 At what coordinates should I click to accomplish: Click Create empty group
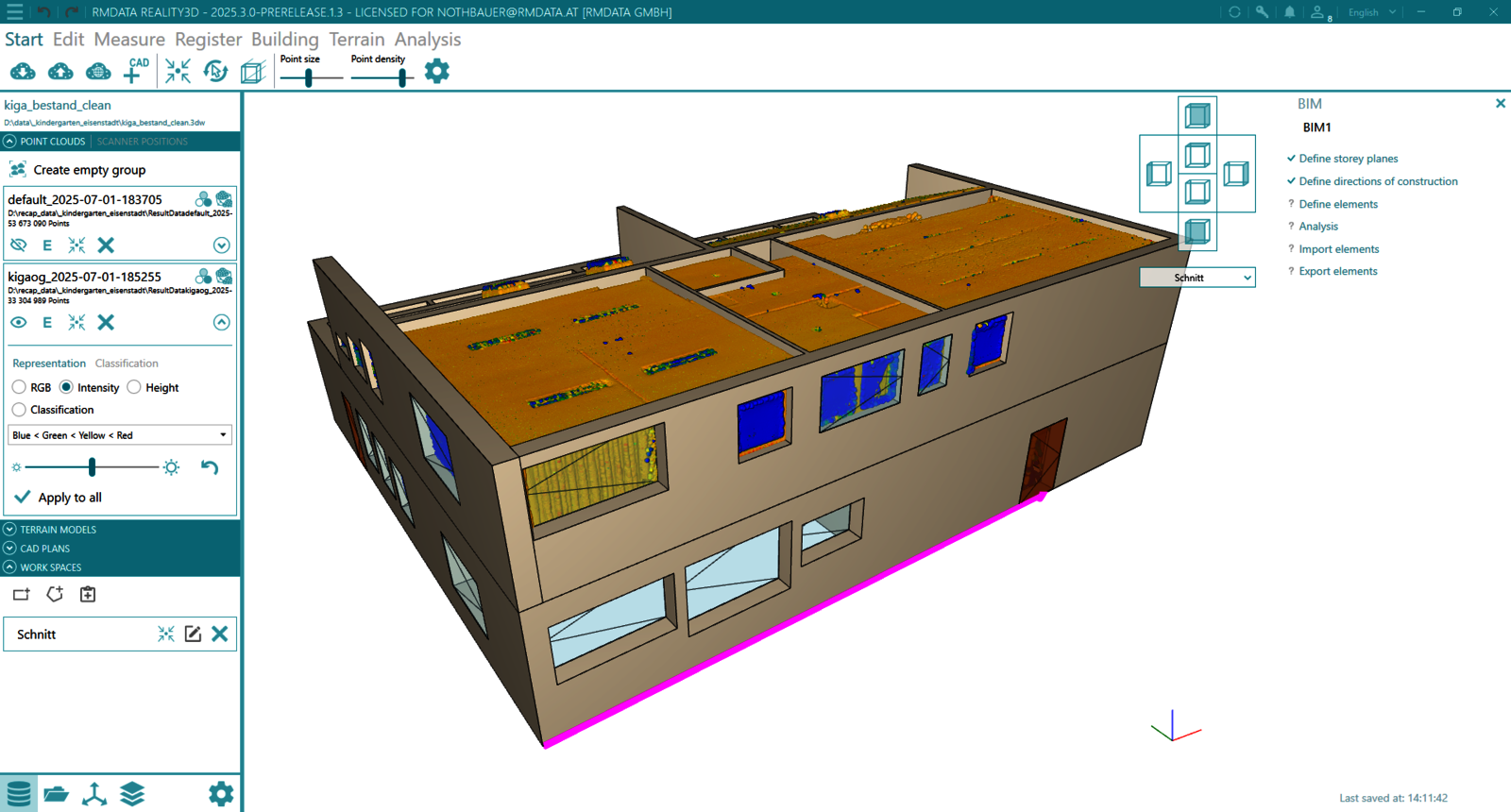(x=89, y=170)
